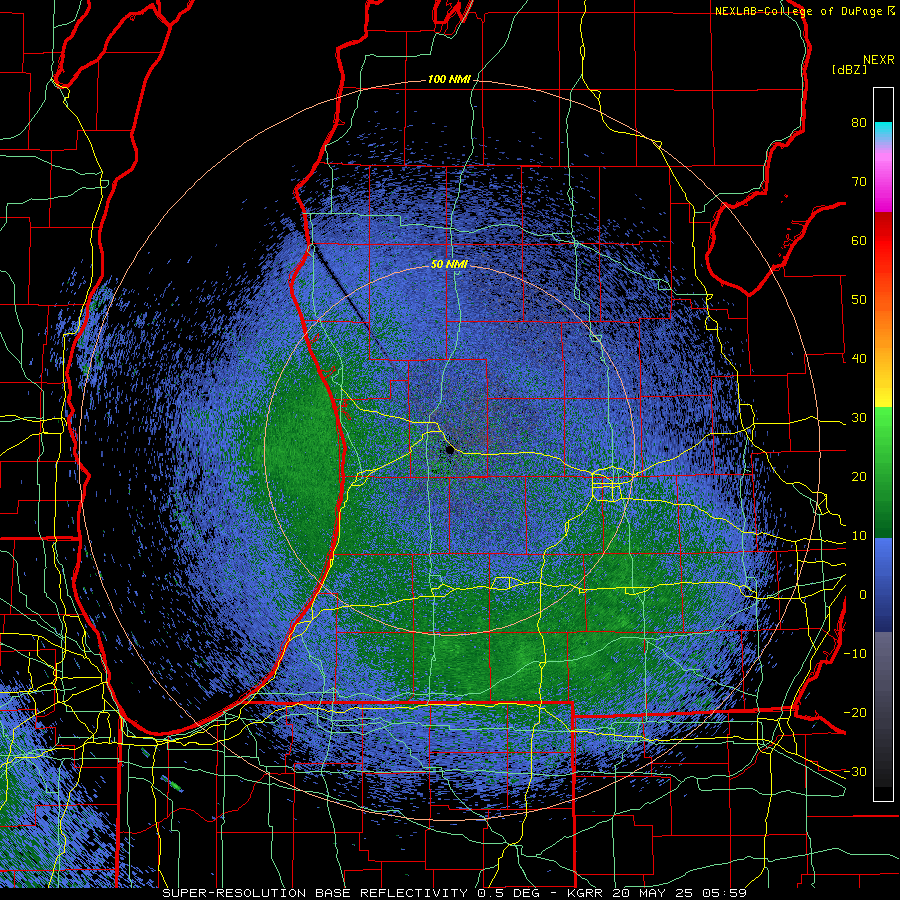Click the 05:59 timestamp in caption
The image size is (900, 900).
pos(726,893)
